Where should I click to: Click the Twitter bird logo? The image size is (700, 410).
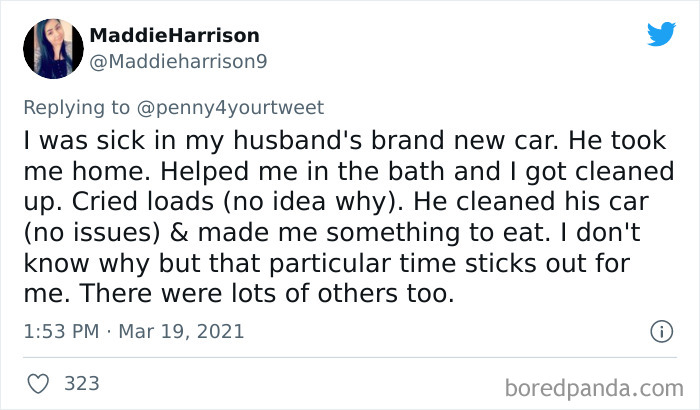[661, 33]
